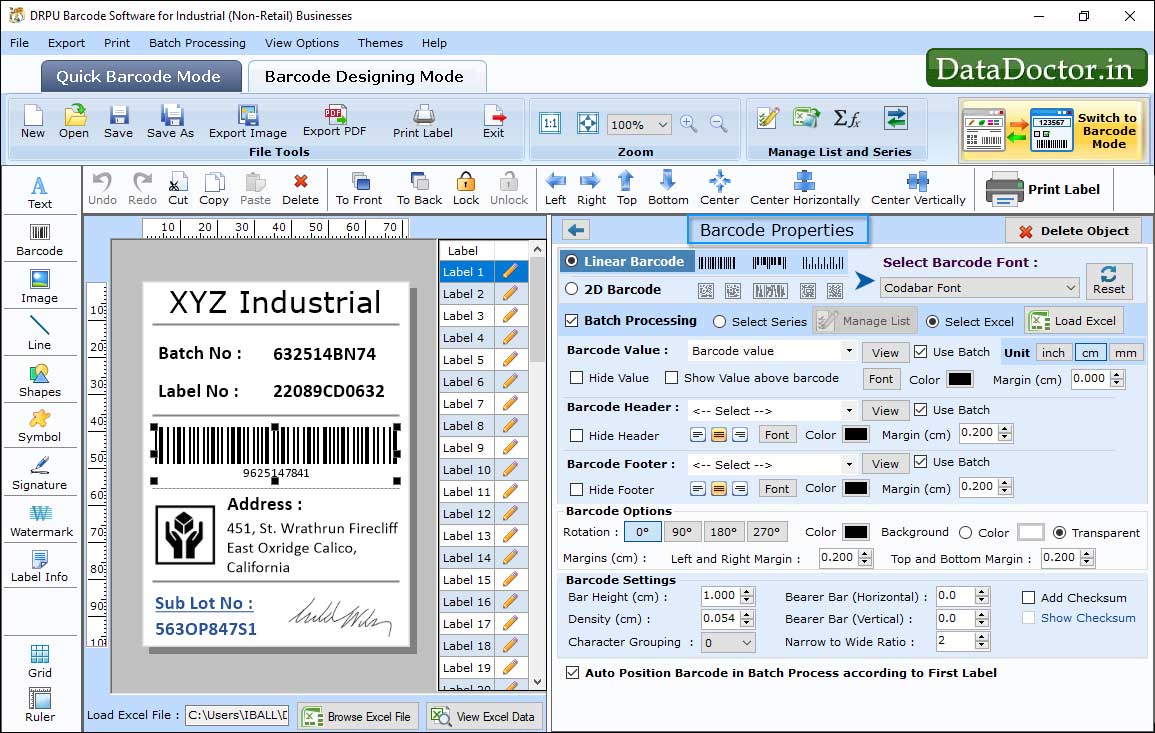Switch to Quick Barcode Mode tab
The width and height of the screenshot is (1155, 733).
click(141, 77)
